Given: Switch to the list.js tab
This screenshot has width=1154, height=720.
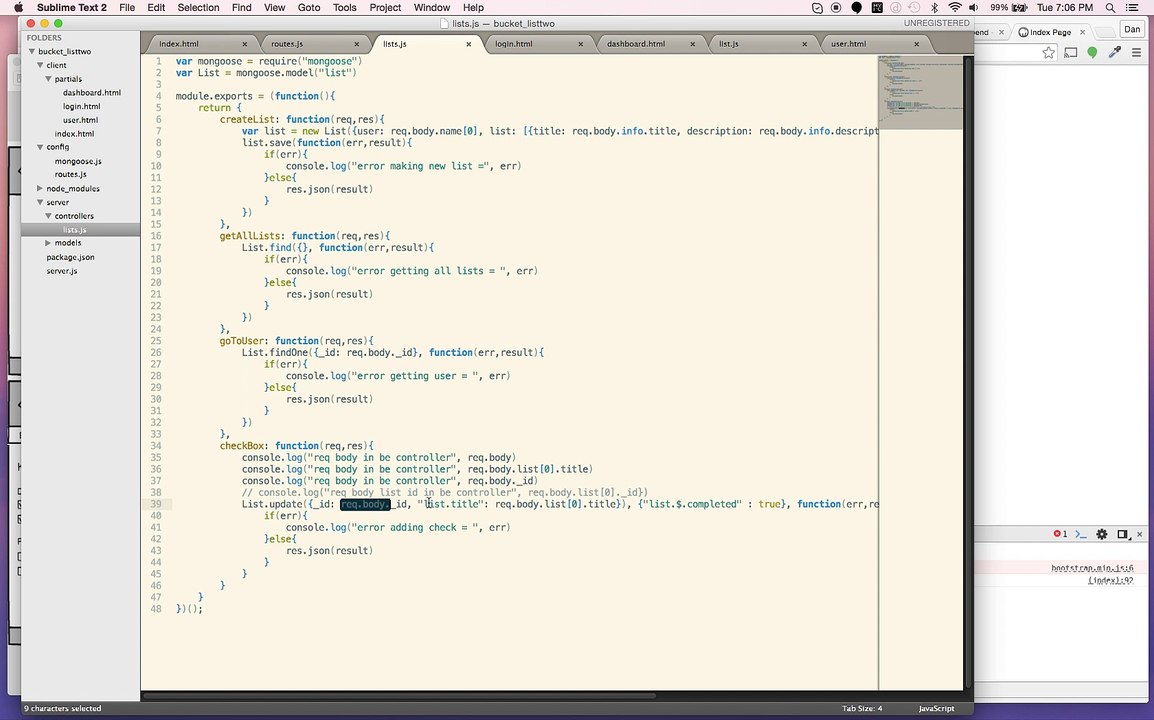Looking at the screenshot, I should [x=729, y=44].
